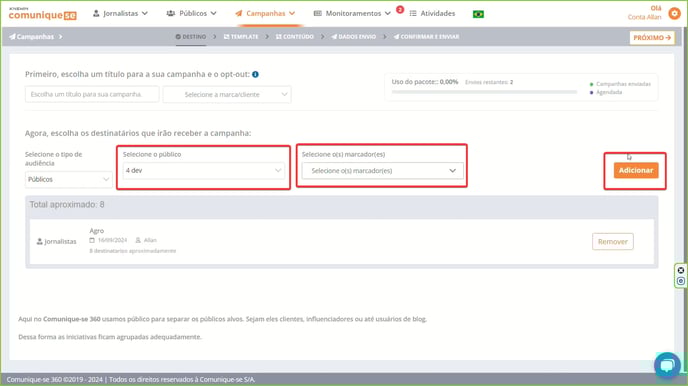The width and height of the screenshot is (688, 386).
Task: Open the marcador(es) dropdown
Action: 382,171
